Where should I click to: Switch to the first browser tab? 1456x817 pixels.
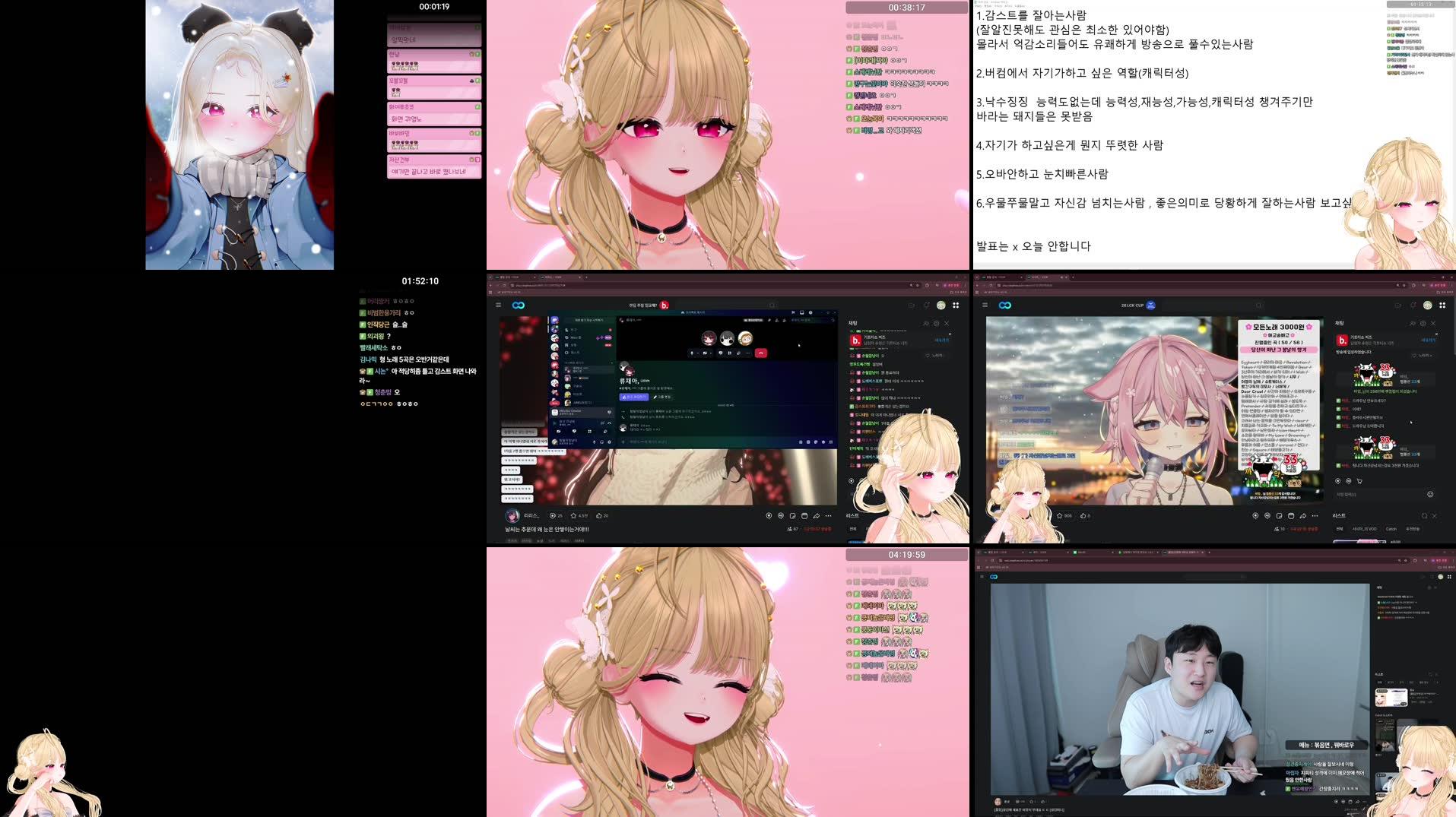click(x=507, y=277)
